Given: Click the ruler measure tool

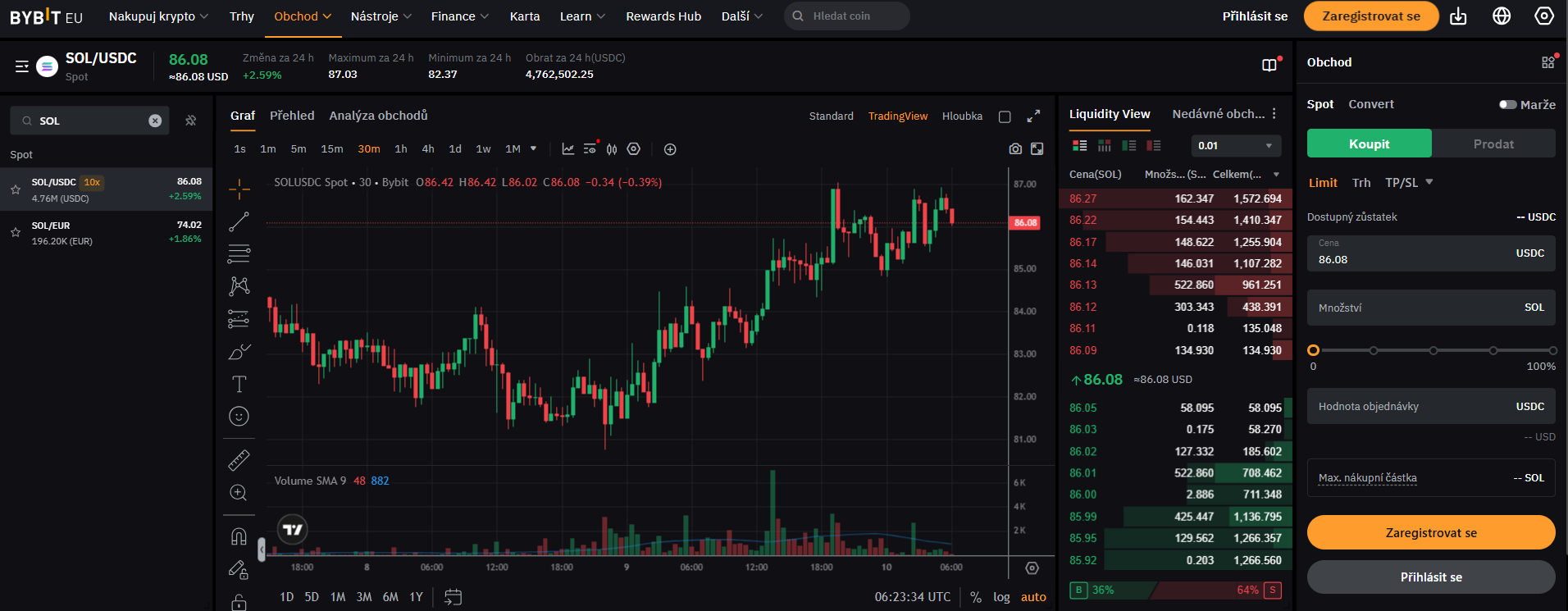Looking at the screenshot, I should tap(239, 460).
